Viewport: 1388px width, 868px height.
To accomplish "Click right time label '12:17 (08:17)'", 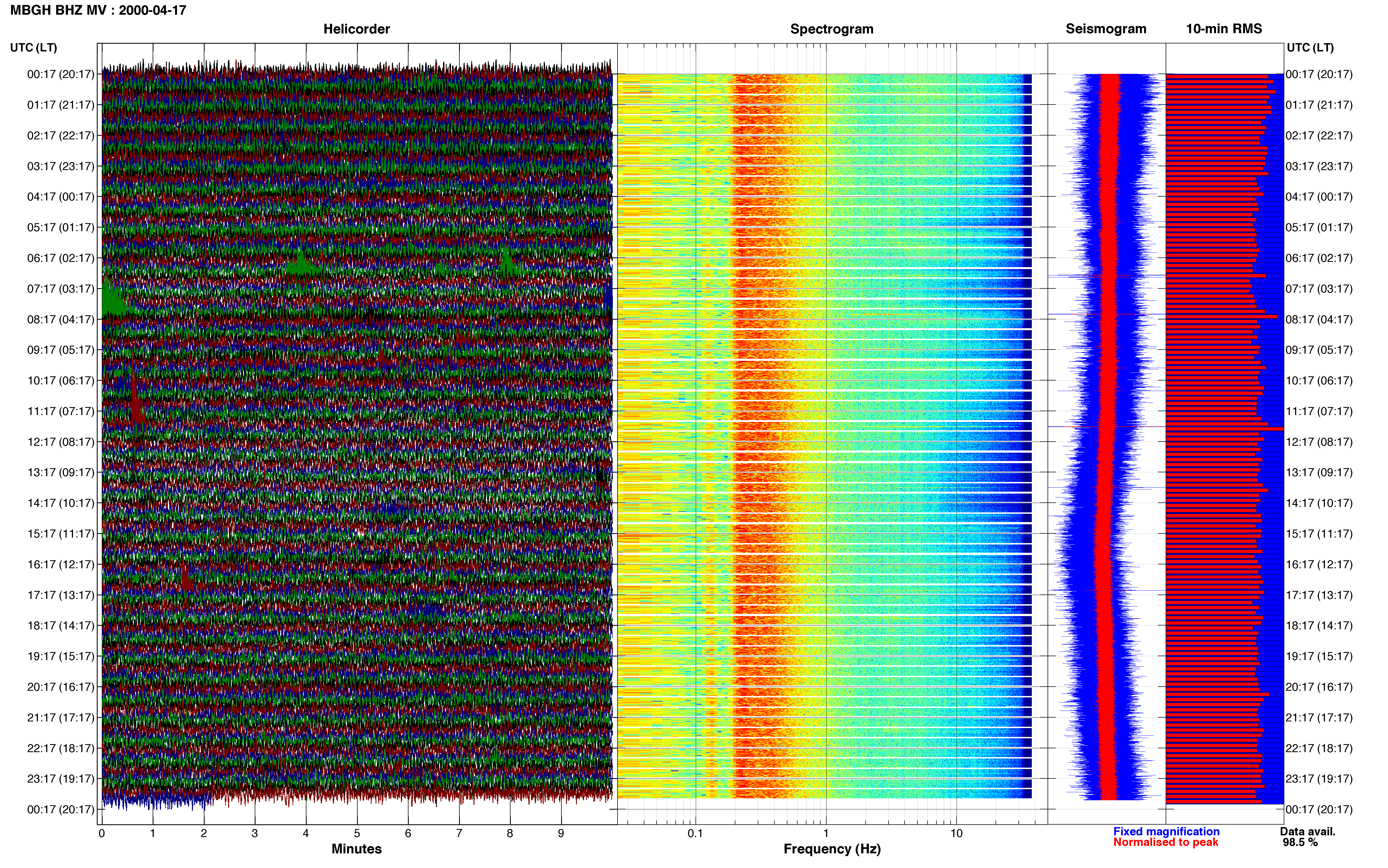I will [x=1319, y=442].
